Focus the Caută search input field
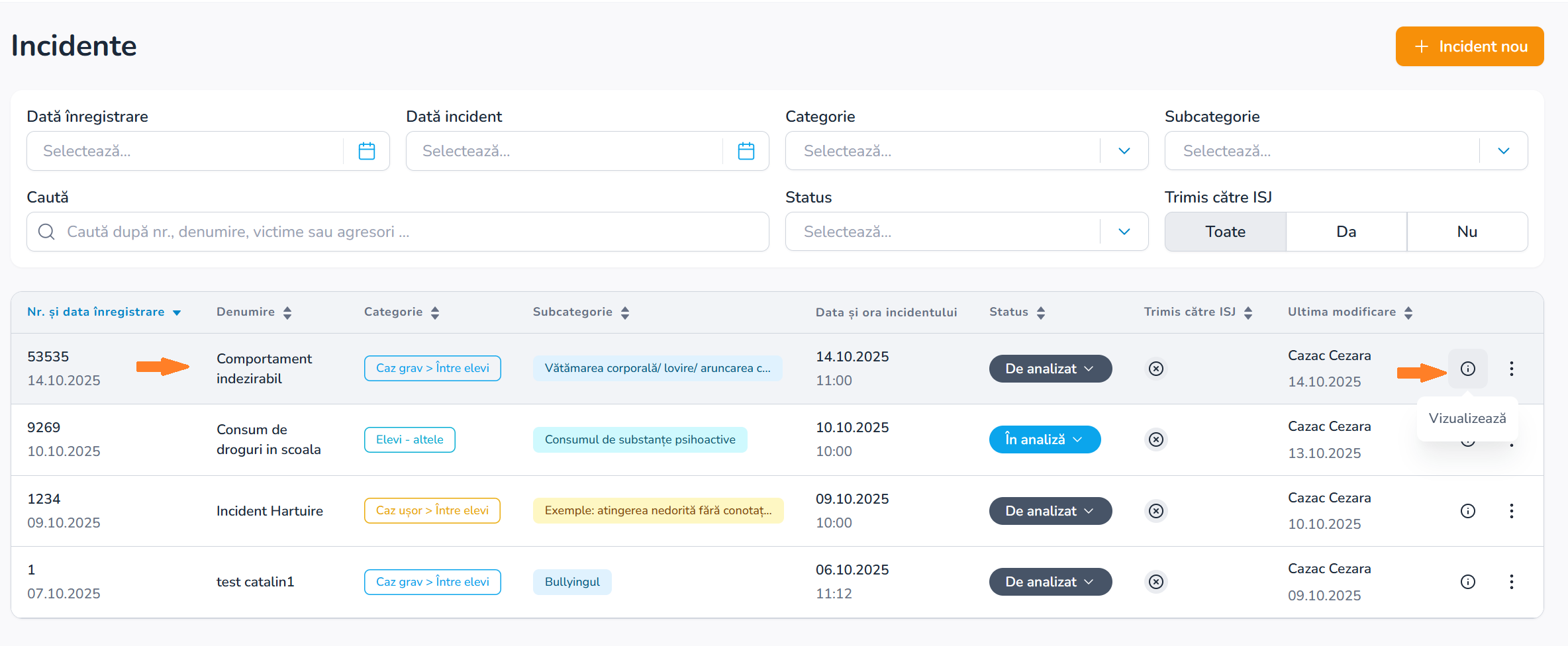The width and height of the screenshot is (1568, 646). [411, 232]
